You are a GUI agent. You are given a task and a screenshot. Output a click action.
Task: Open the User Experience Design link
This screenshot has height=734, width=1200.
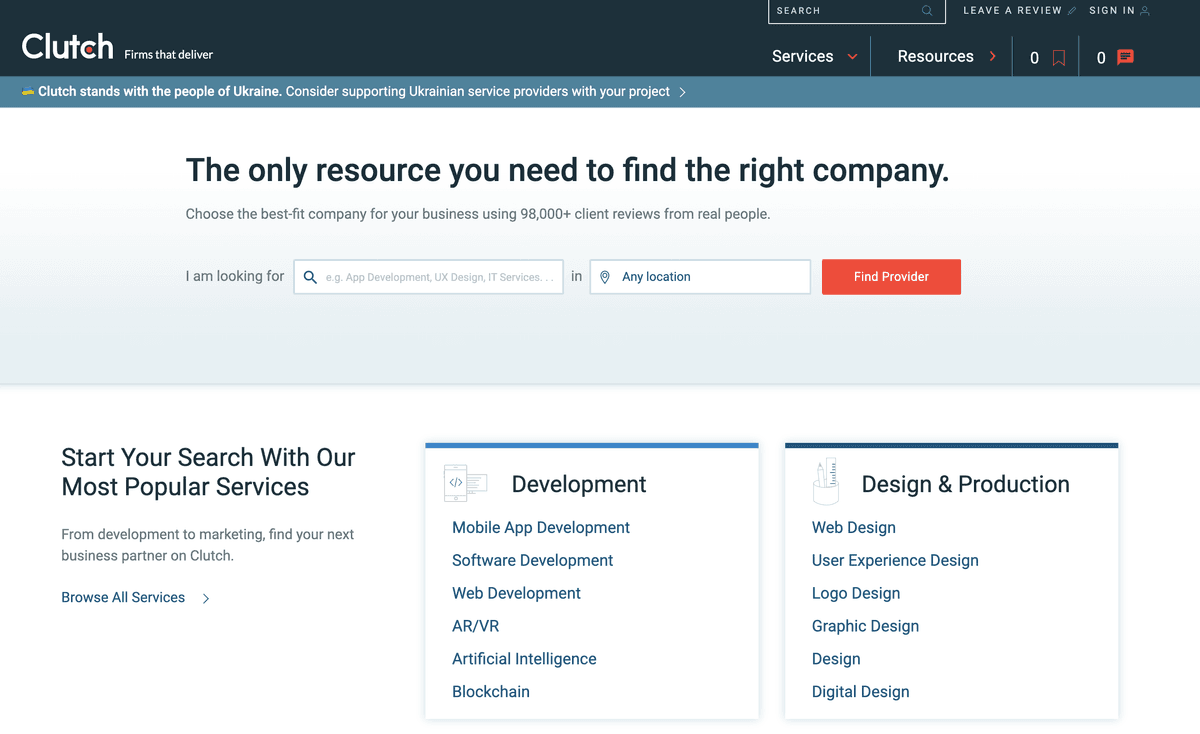(x=895, y=561)
